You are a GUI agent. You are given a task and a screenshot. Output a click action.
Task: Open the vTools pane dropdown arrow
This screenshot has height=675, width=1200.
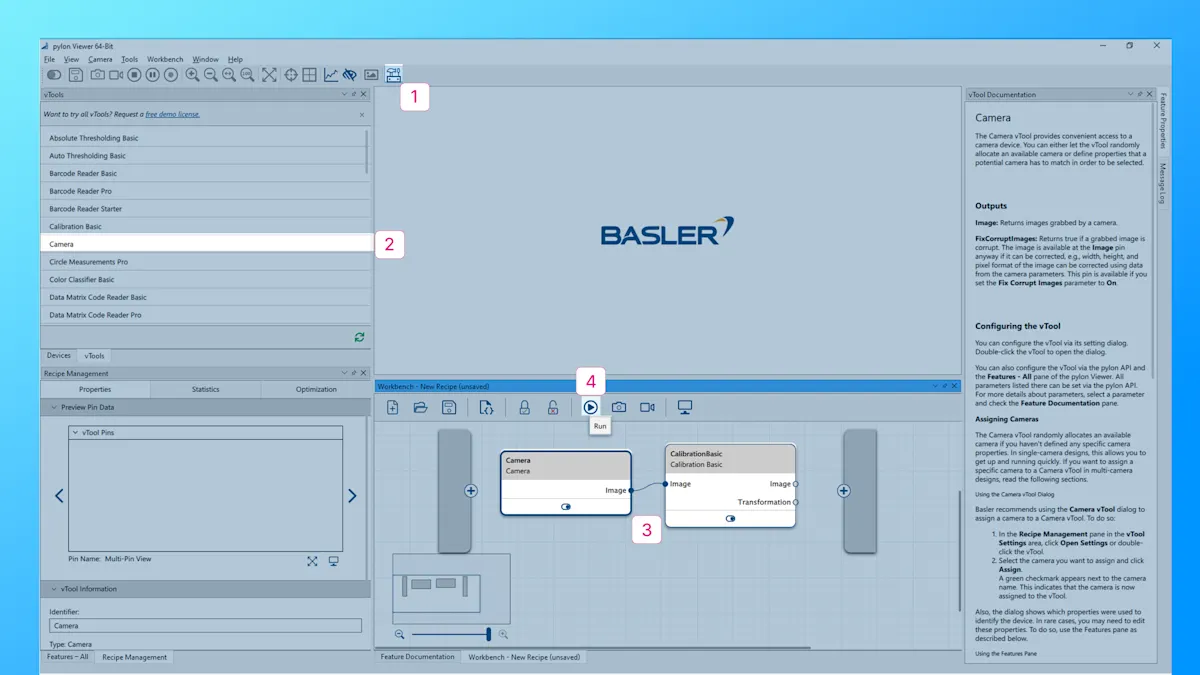(x=345, y=94)
